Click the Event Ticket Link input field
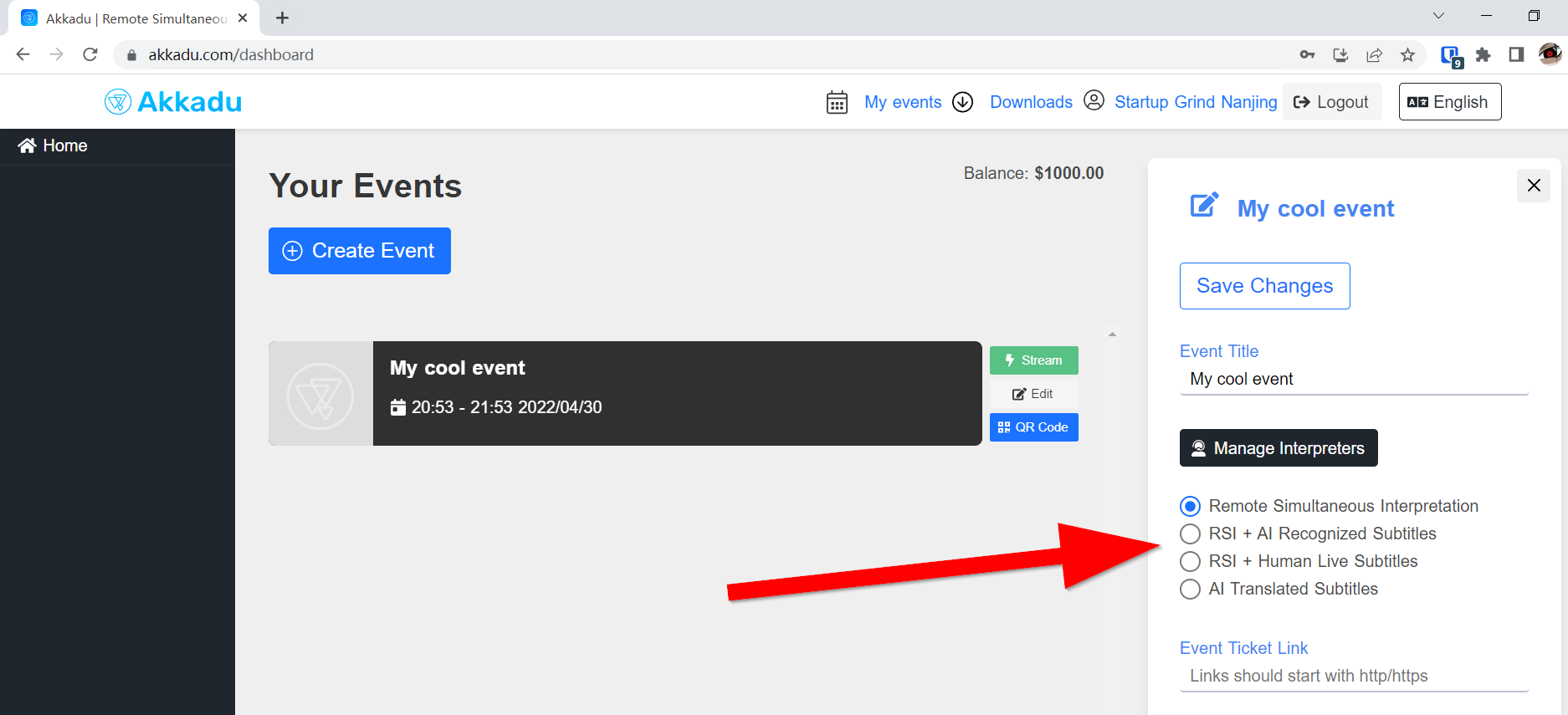The height and width of the screenshot is (715, 1568). 1354,677
